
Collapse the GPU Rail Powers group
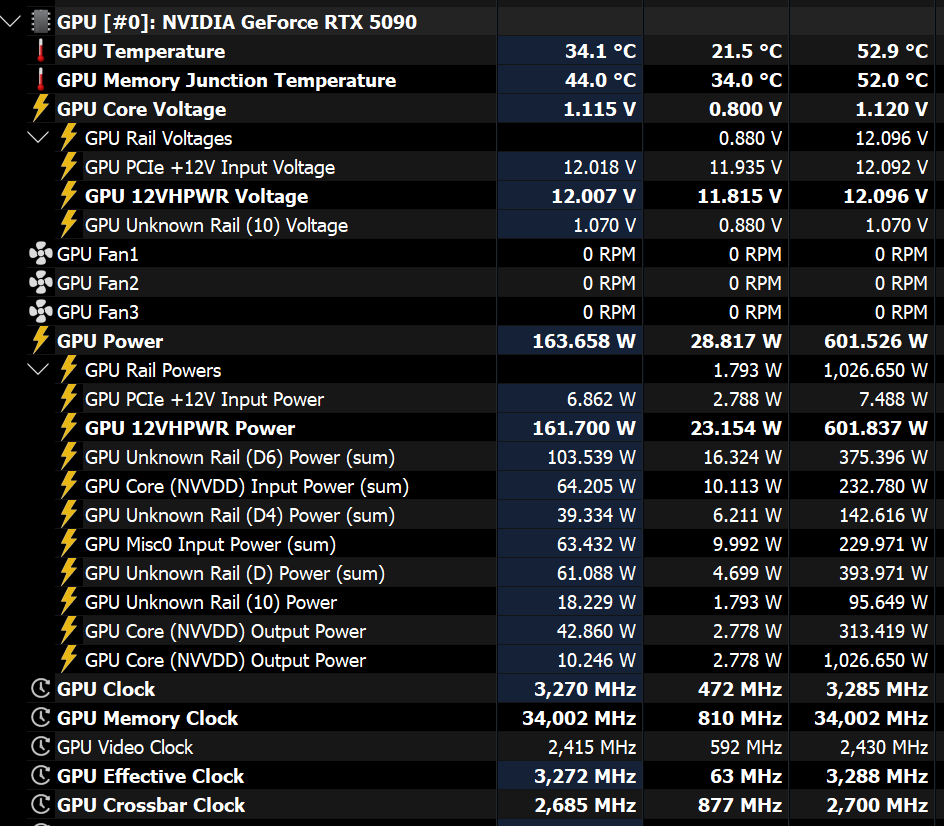tap(39, 370)
